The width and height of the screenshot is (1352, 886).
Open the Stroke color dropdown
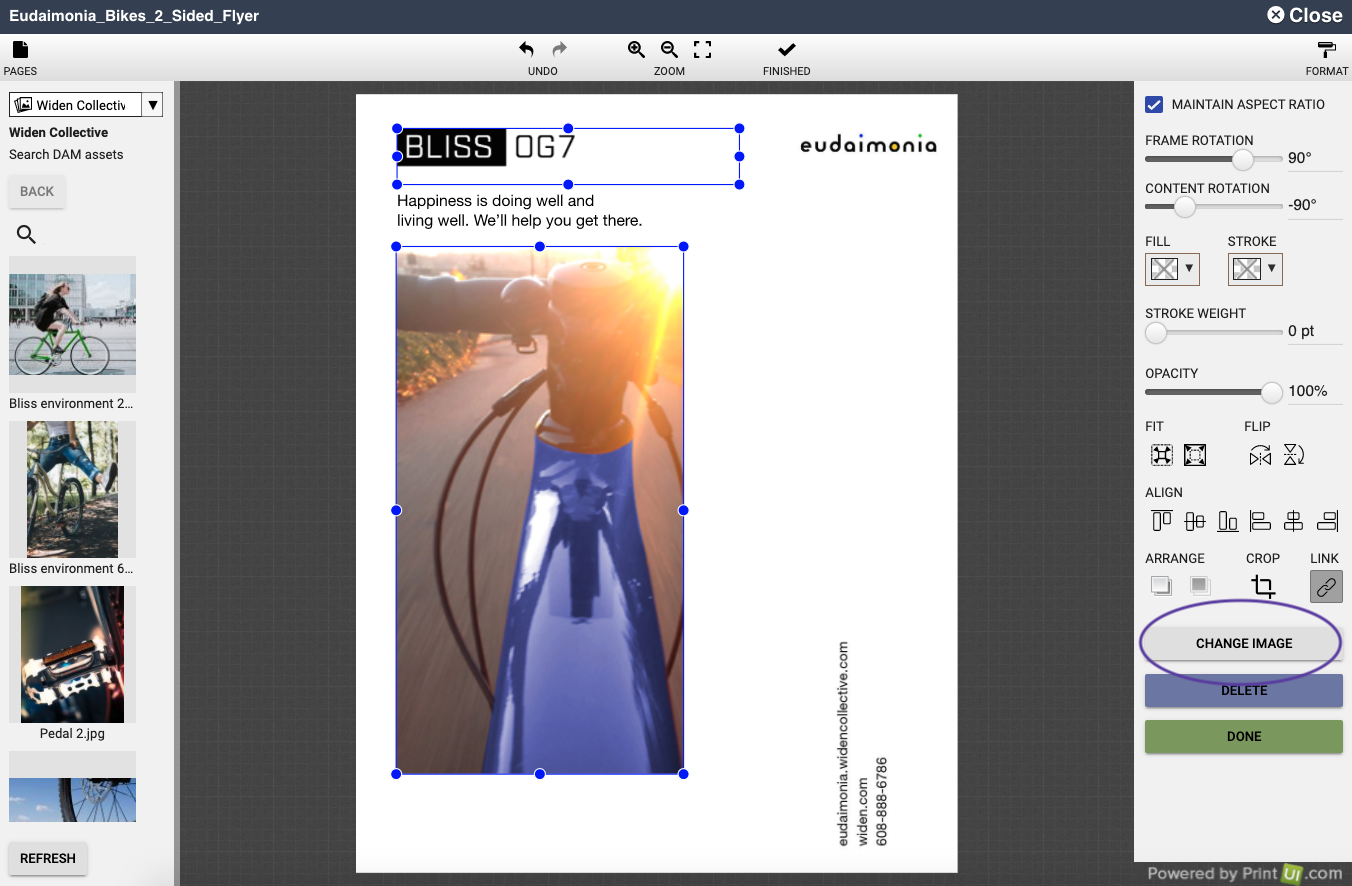1255,268
